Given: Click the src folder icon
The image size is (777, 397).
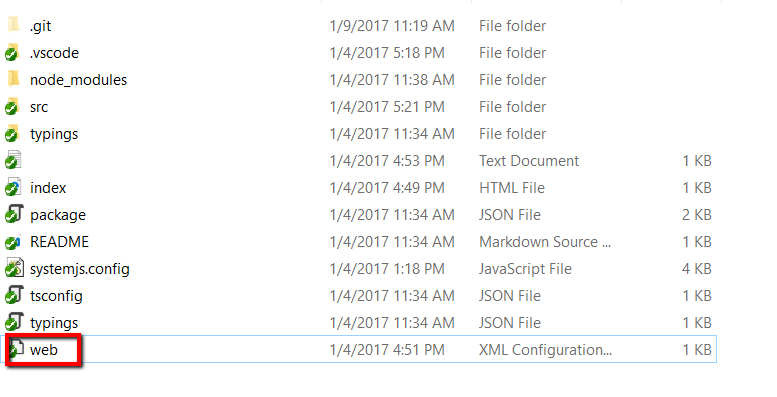Looking at the screenshot, I should coord(13,106).
